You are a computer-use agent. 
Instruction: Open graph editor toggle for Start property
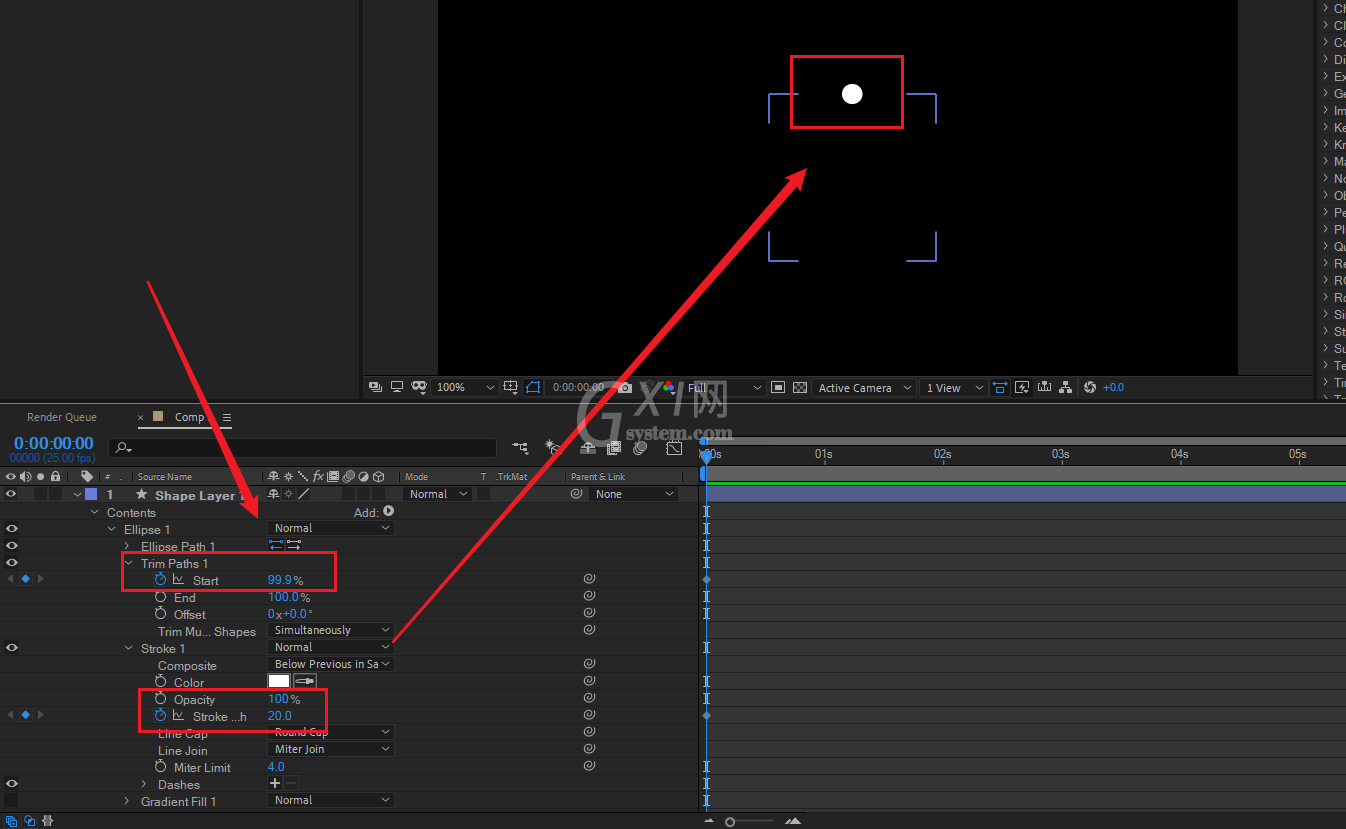[x=178, y=580]
